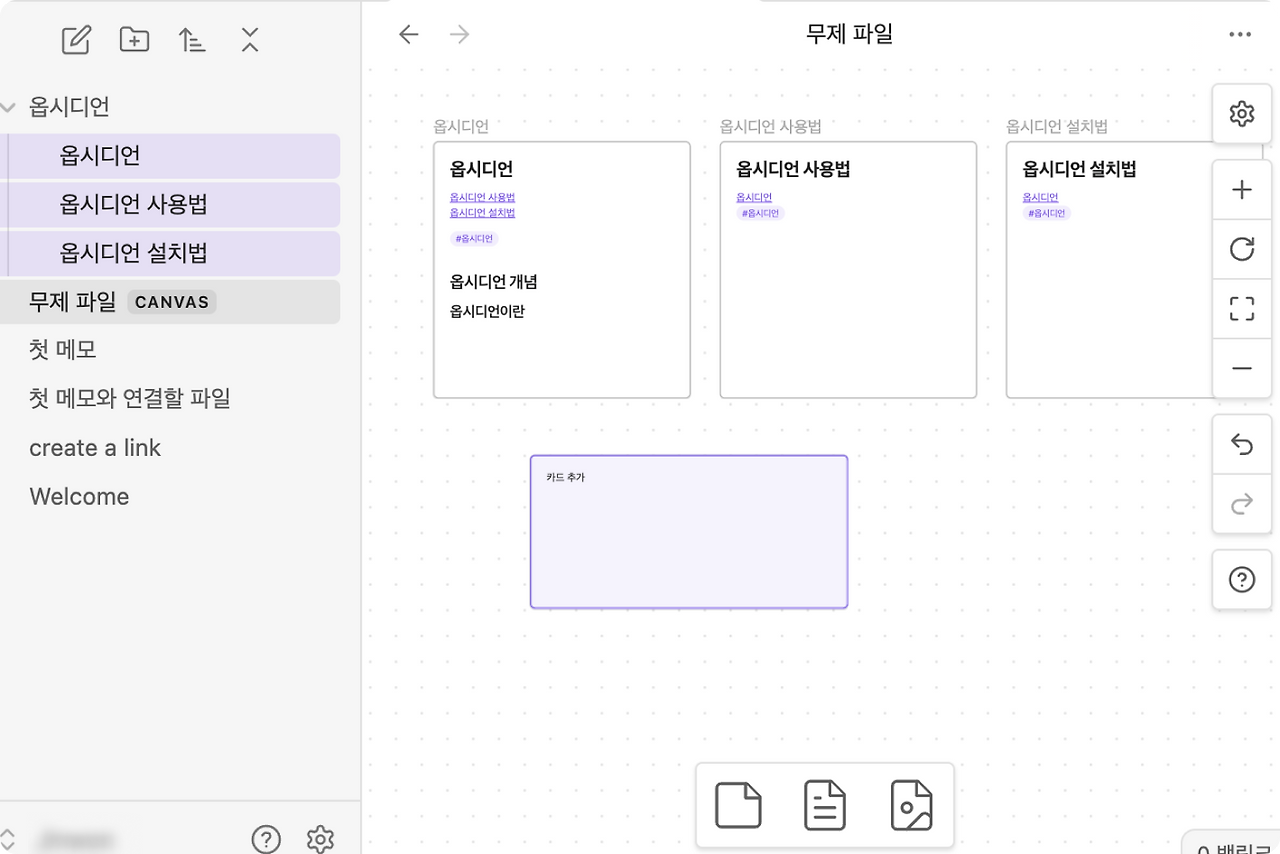Redo the canvas action
This screenshot has width=1280, height=854.
(x=1242, y=504)
